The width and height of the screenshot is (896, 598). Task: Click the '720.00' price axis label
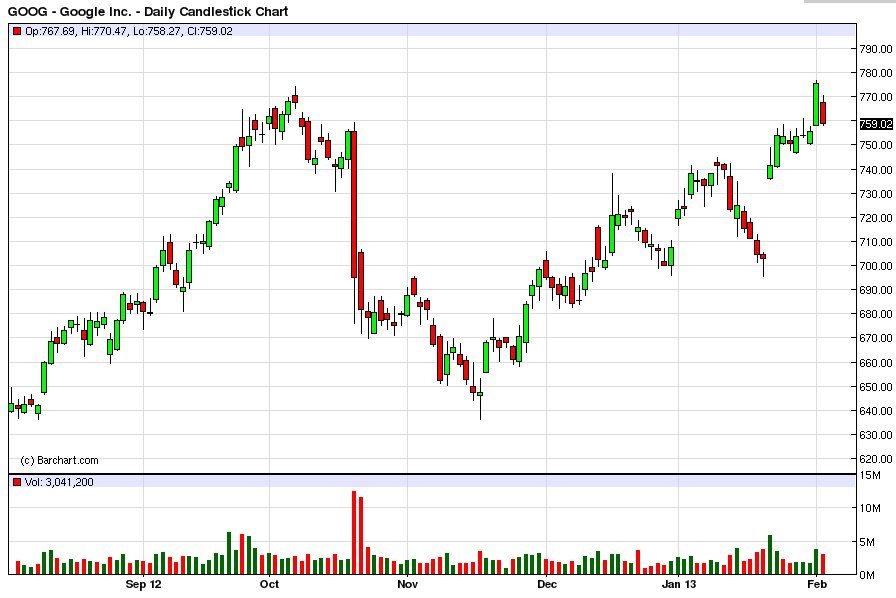point(875,218)
